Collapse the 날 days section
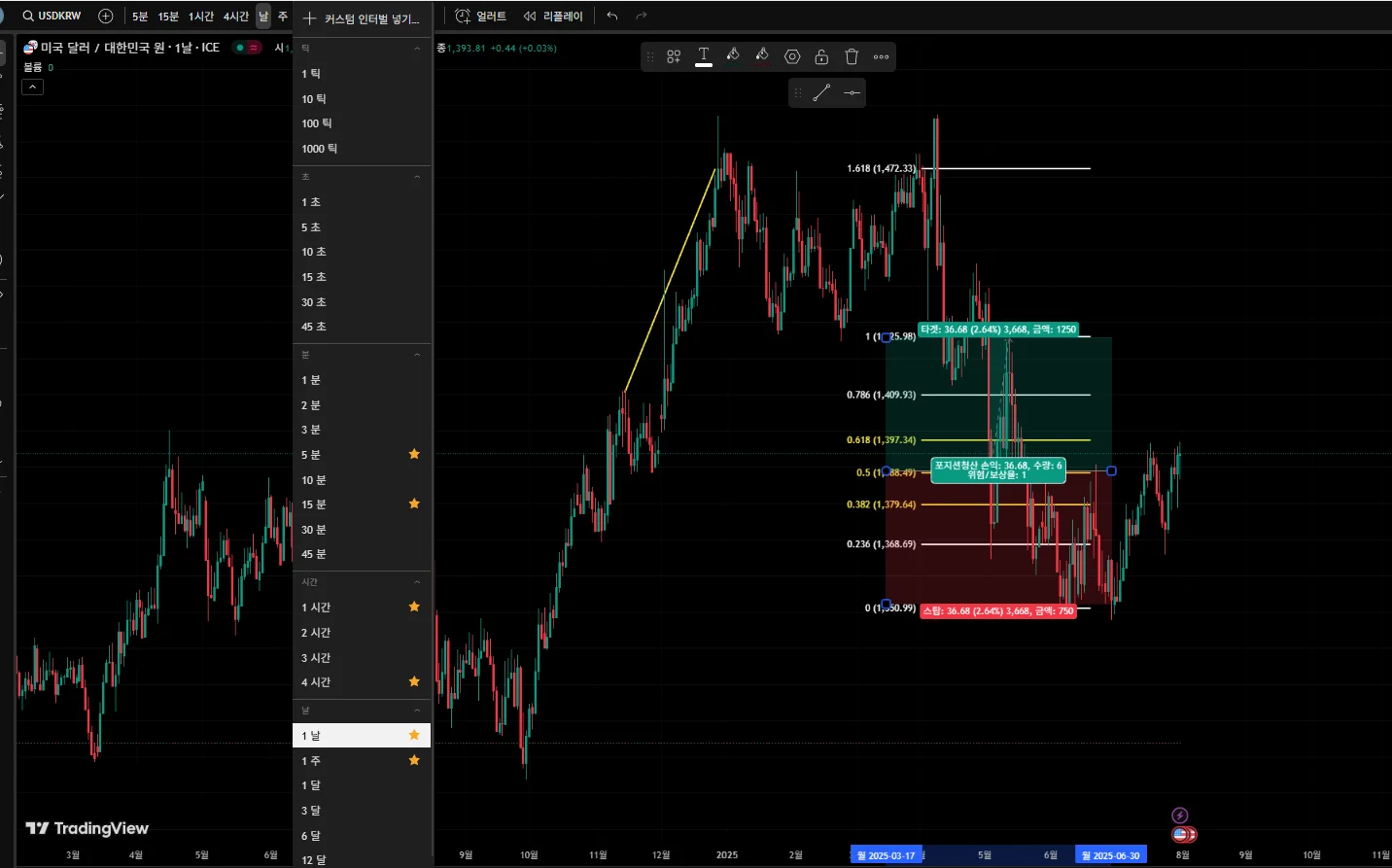 point(417,711)
